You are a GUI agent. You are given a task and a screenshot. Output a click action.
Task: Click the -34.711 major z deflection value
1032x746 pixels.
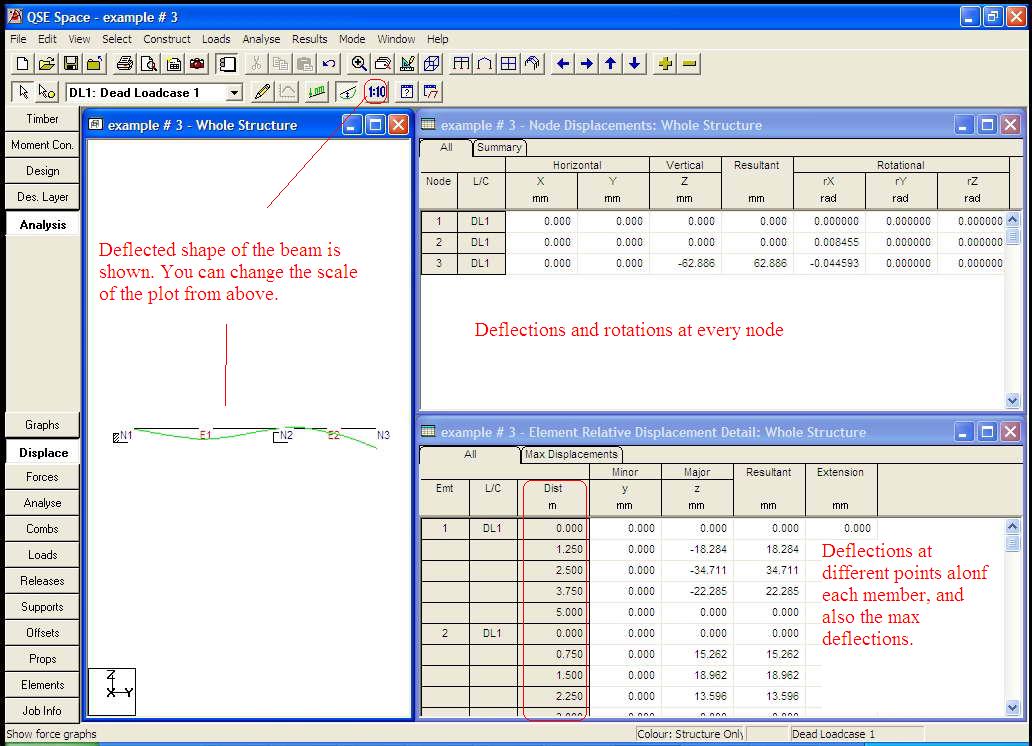point(708,570)
